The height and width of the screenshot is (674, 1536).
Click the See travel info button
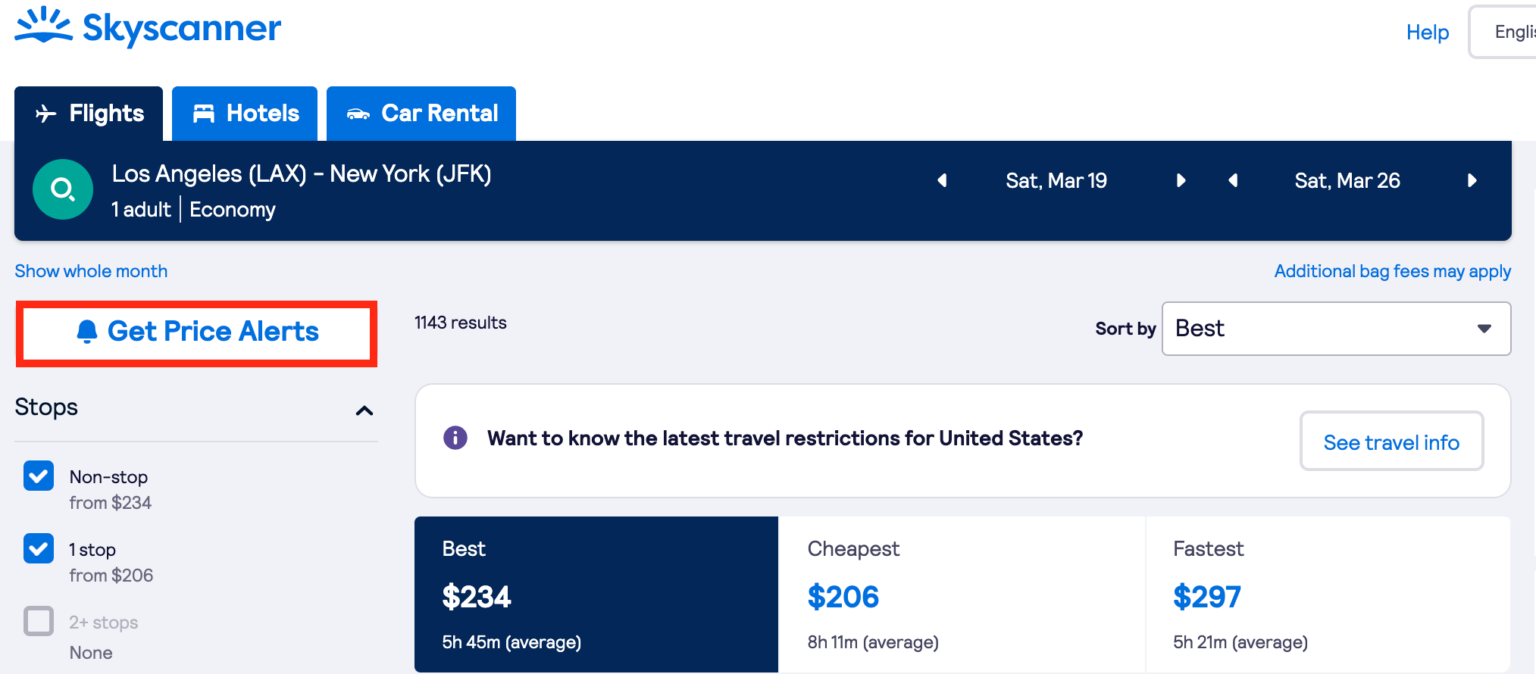[x=1391, y=441]
